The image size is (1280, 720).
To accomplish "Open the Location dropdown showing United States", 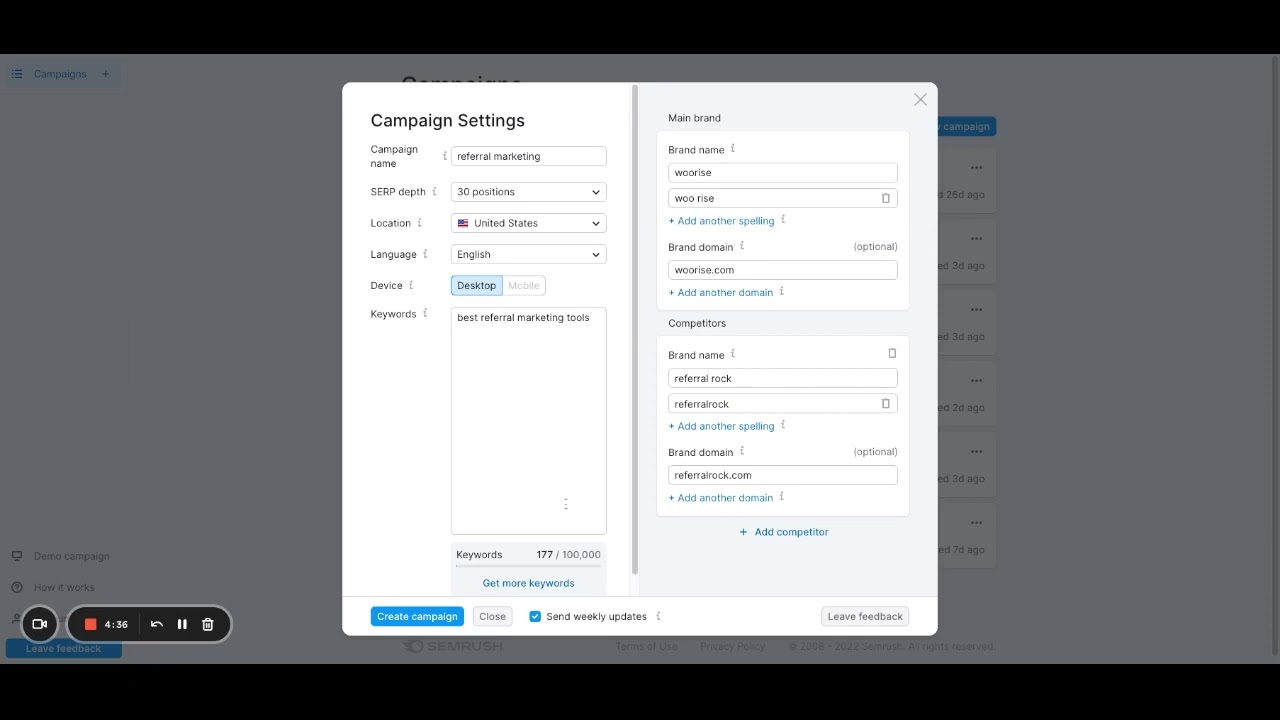I will (528, 223).
